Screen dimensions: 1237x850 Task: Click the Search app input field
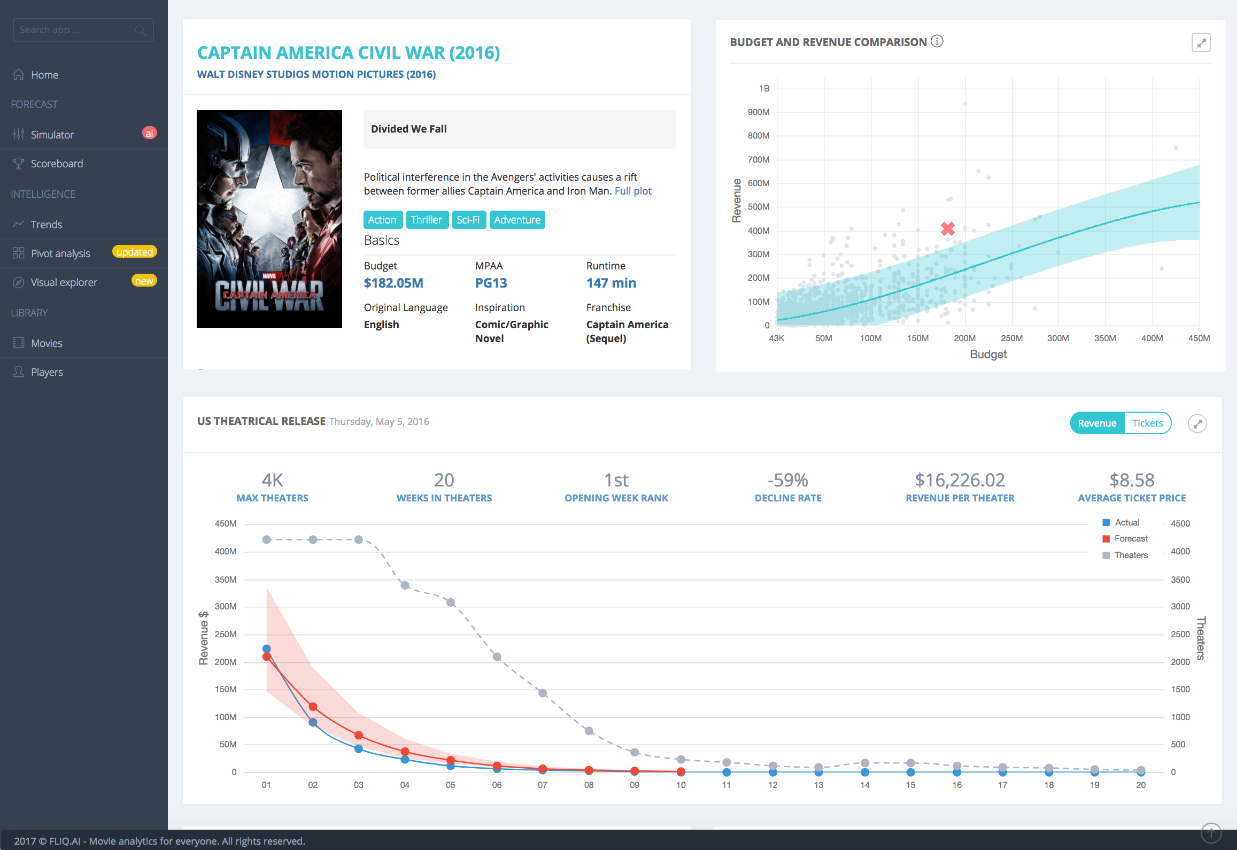tap(83, 31)
